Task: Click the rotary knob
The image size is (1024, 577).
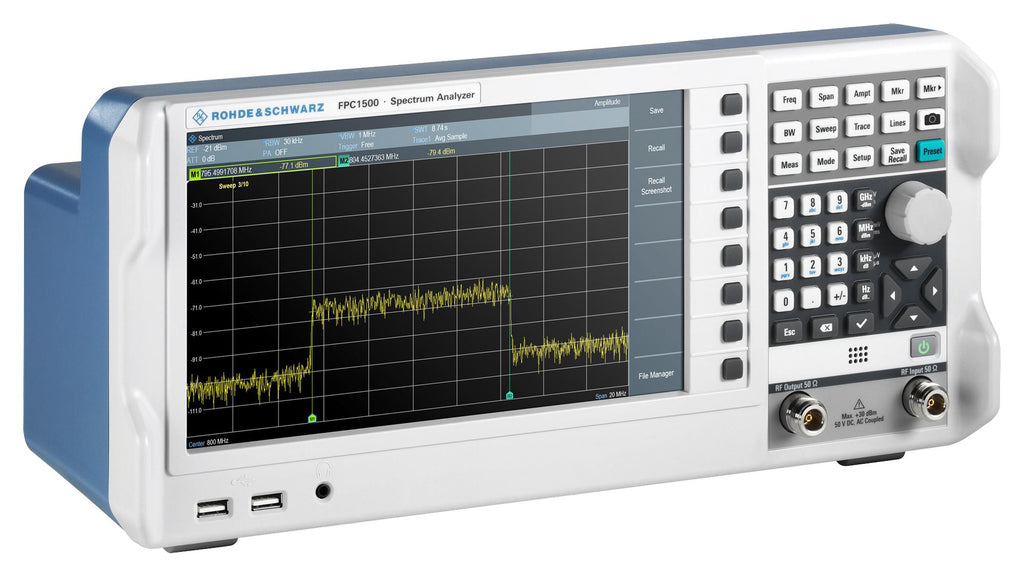Action: coord(918,213)
